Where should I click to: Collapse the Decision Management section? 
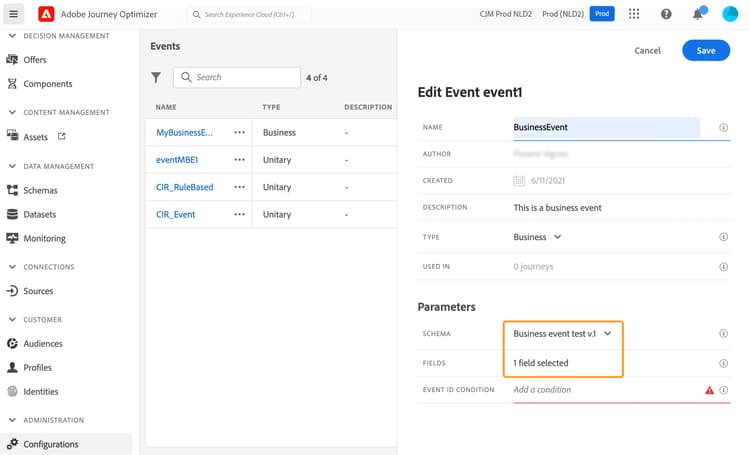click(13, 36)
